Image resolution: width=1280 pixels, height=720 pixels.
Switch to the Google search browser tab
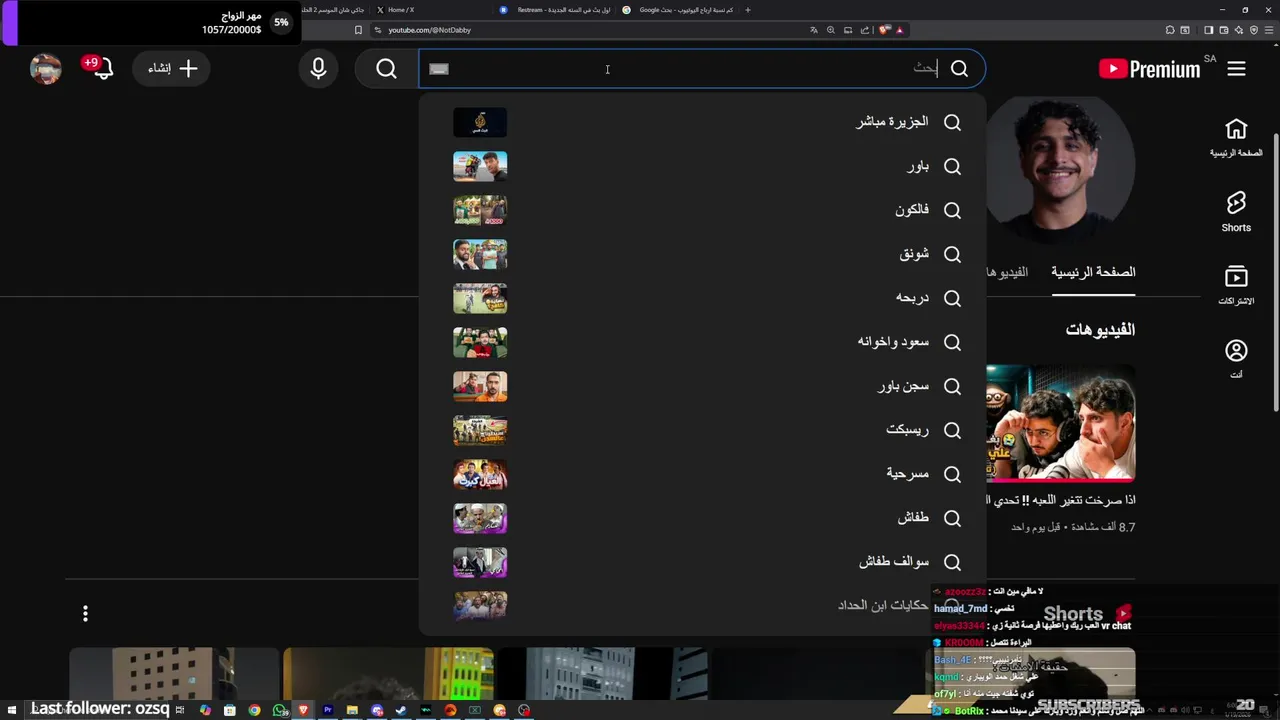(x=678, y=10)
